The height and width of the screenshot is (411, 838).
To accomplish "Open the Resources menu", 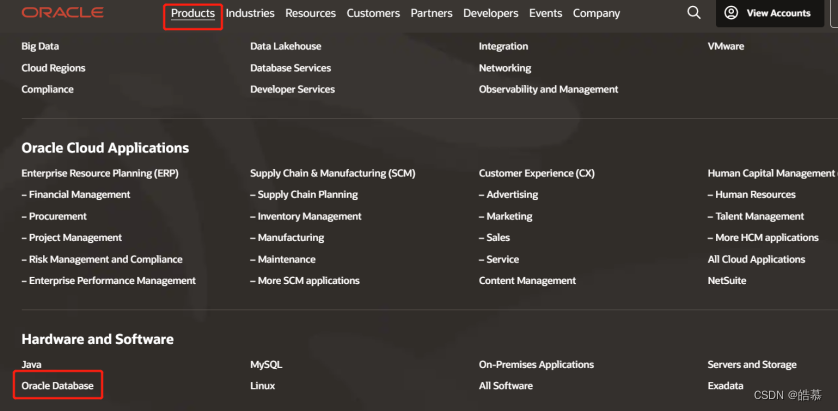I will point(311,13).
